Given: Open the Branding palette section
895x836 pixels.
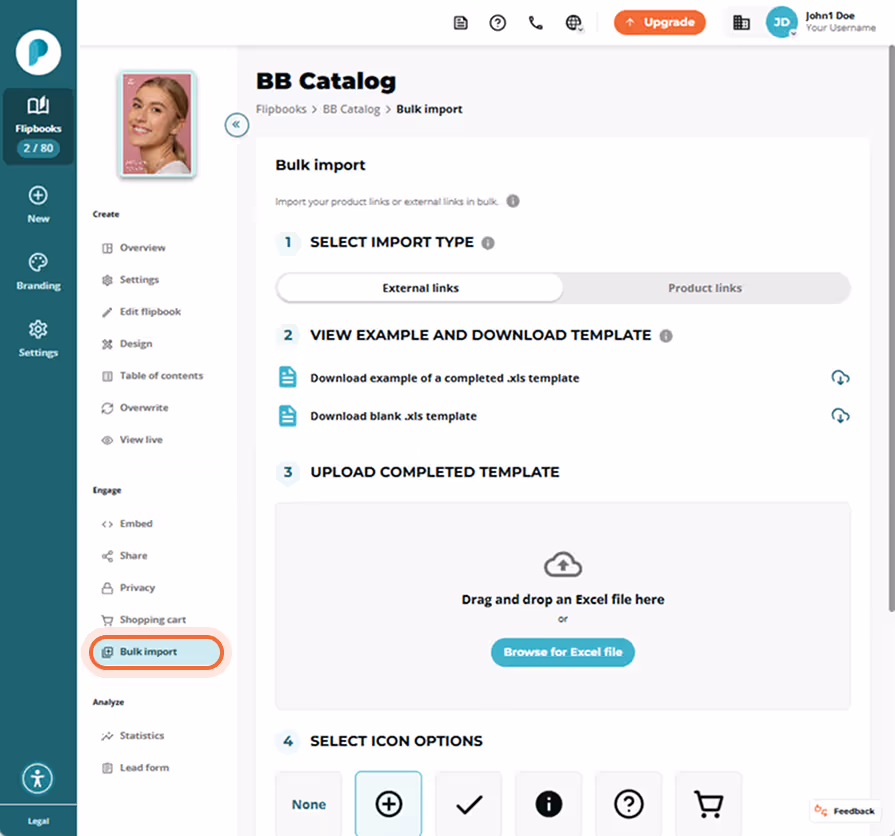Looking at the screenshot, I should tap(38, 272).
